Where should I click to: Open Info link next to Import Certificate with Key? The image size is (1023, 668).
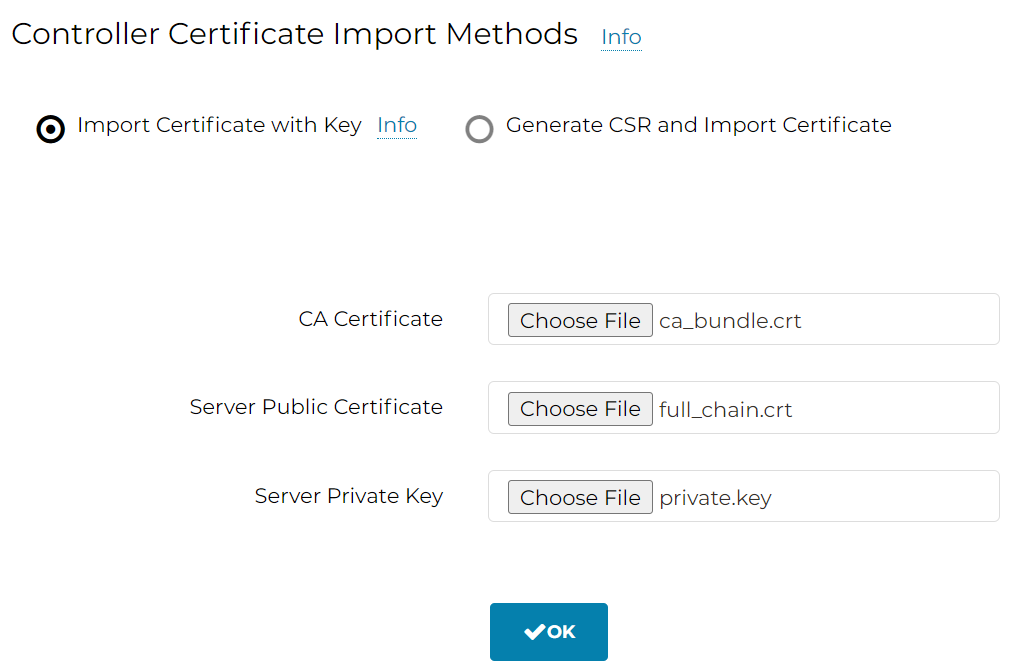pos(397,125)
